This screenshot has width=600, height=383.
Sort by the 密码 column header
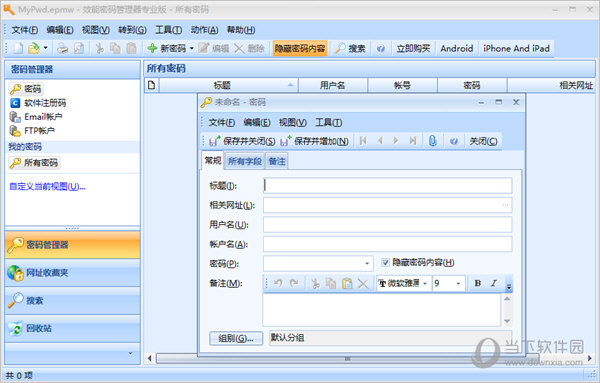pos(472,85)
